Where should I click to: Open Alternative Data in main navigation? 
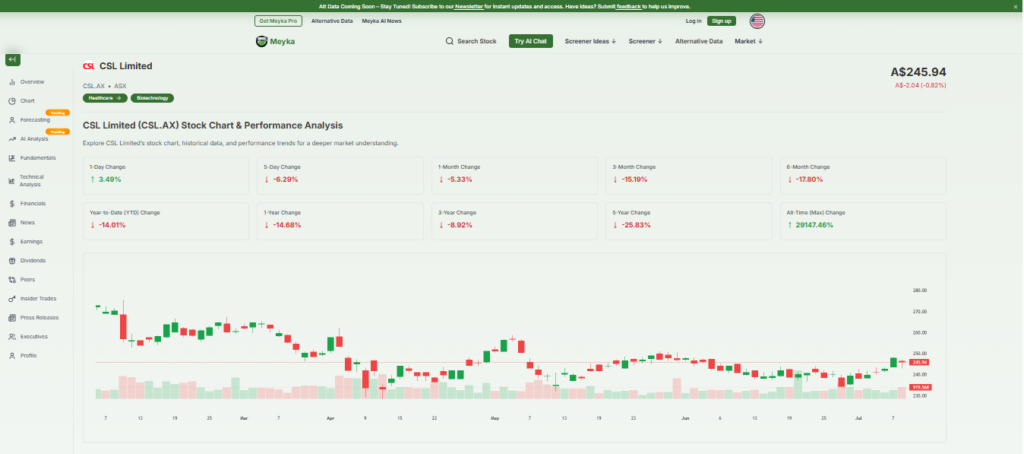tap(698, 41)
